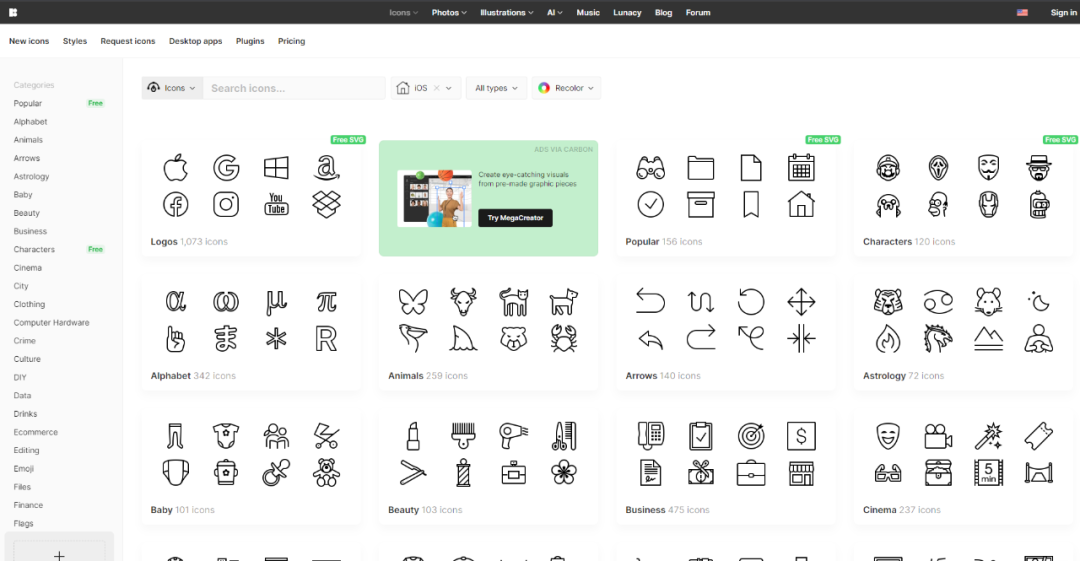Click the Instagram logo icon
This screenshot has height=561, width=1080.
coord(226,205)
